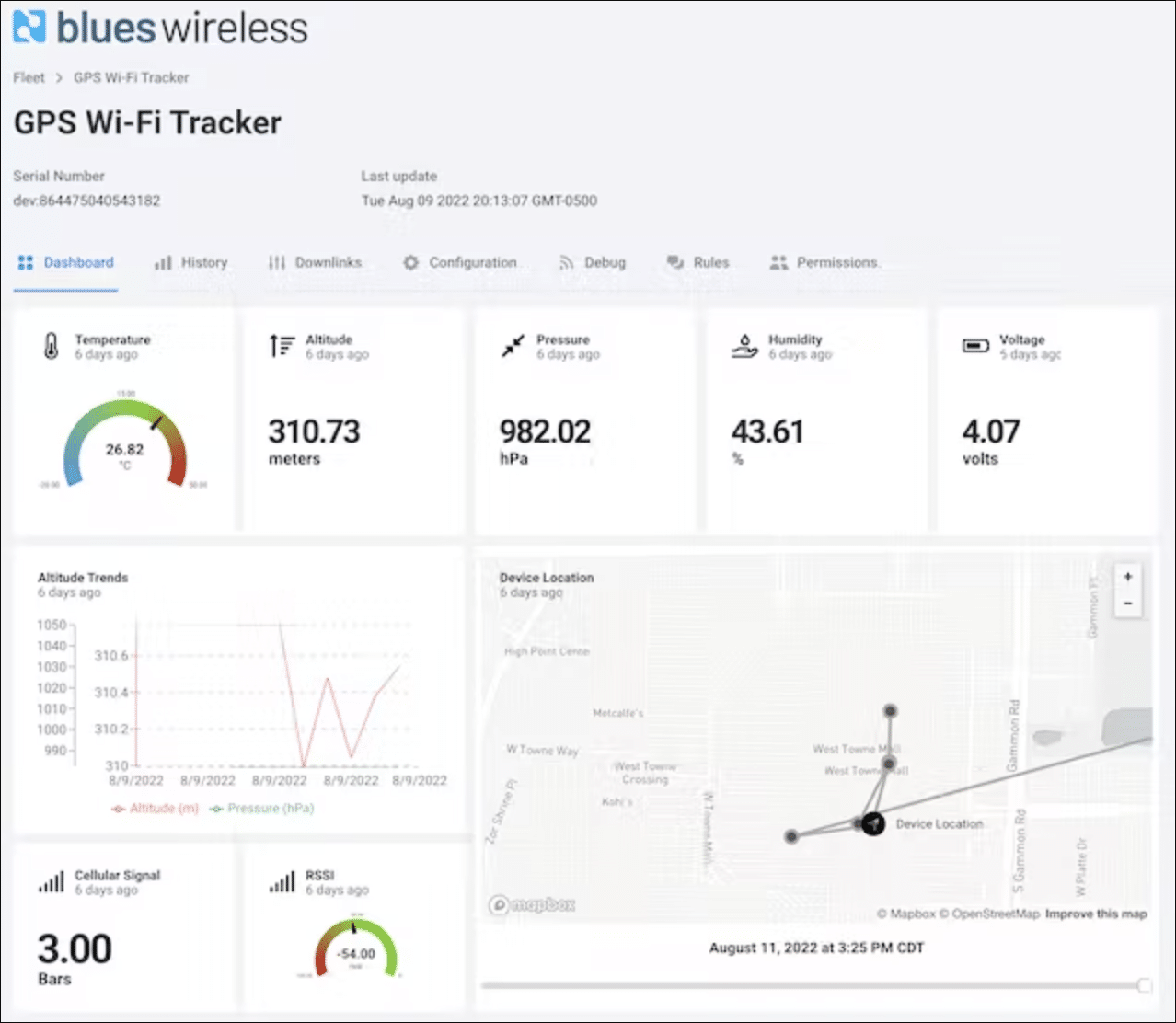This screenshot has height=1023, width=1176.
Task: Switch to the History tab
Action: [192, 262]
